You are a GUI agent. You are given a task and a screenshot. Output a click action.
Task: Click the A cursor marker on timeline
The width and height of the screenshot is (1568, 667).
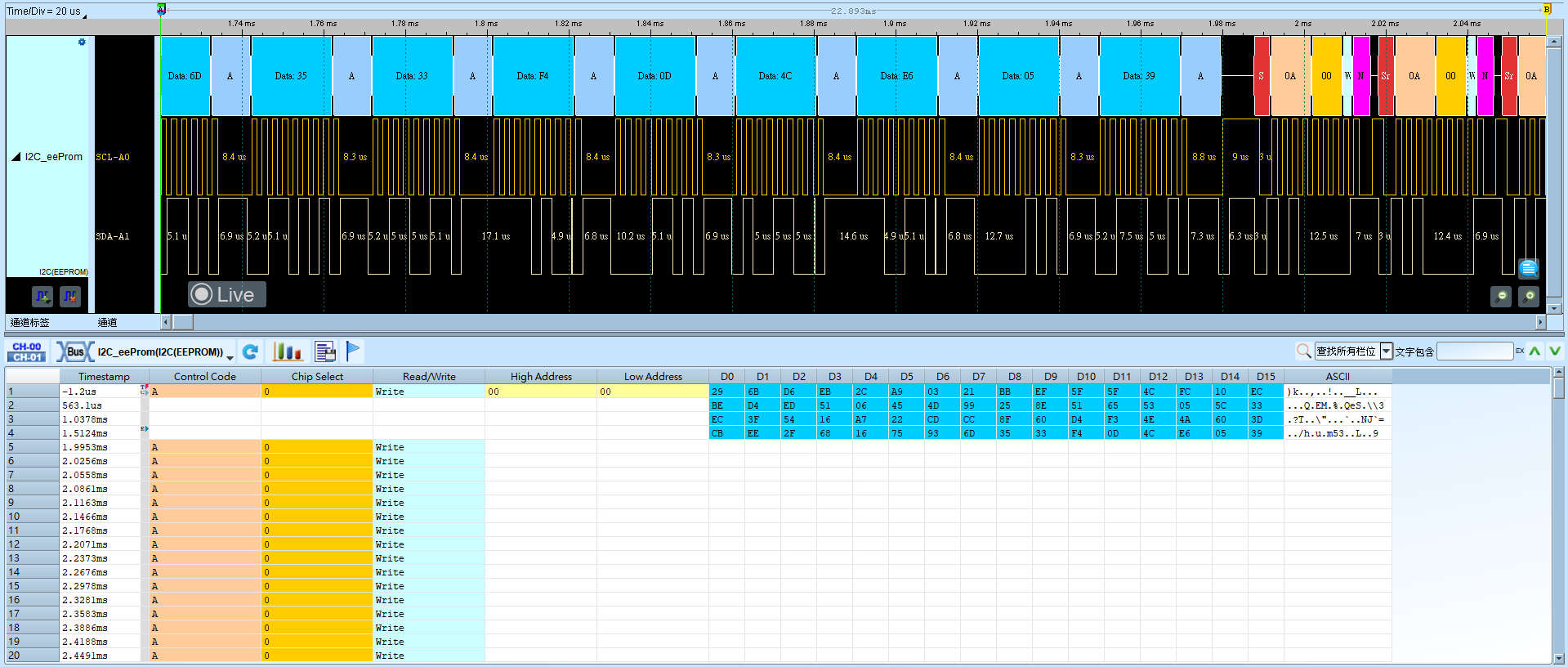(x=162, y=9)
